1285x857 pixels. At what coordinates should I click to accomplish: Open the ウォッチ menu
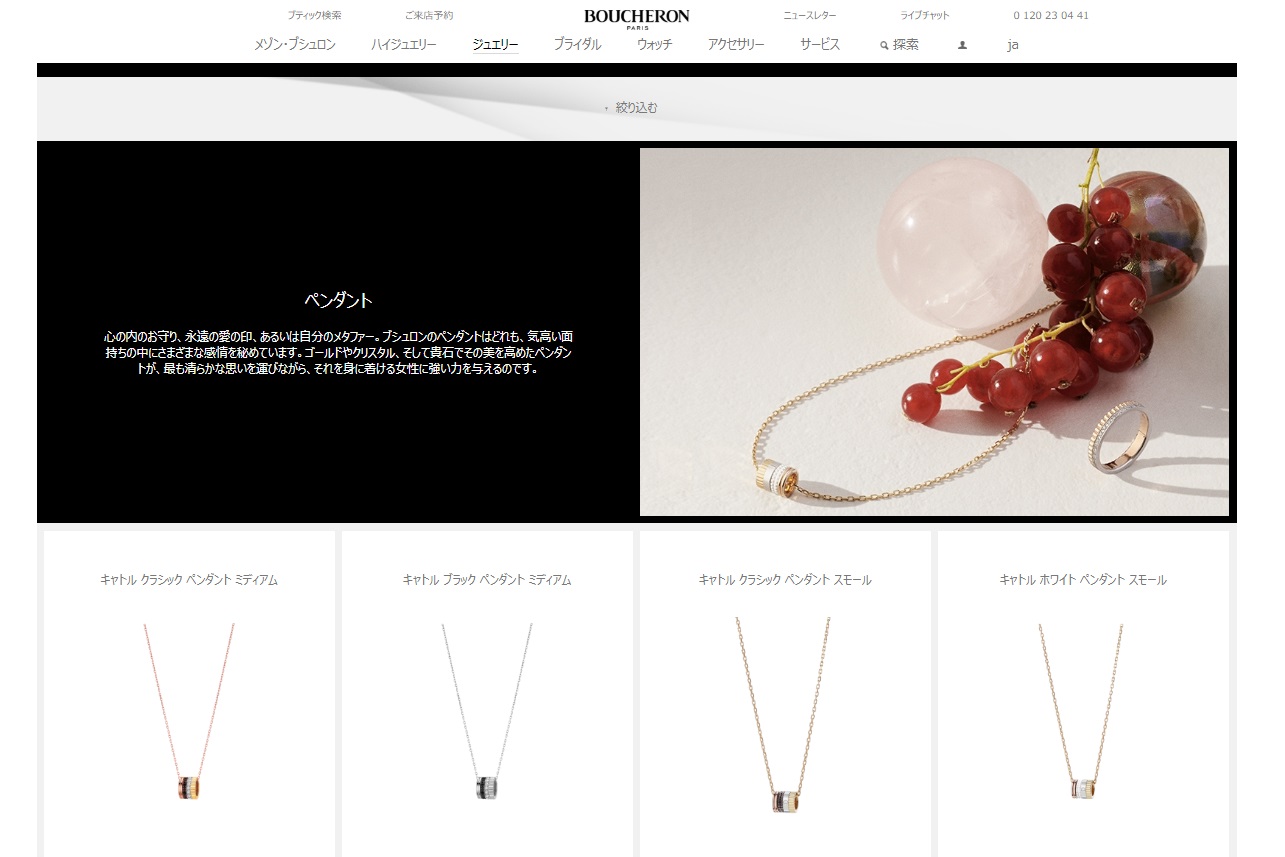coord(654,45)
